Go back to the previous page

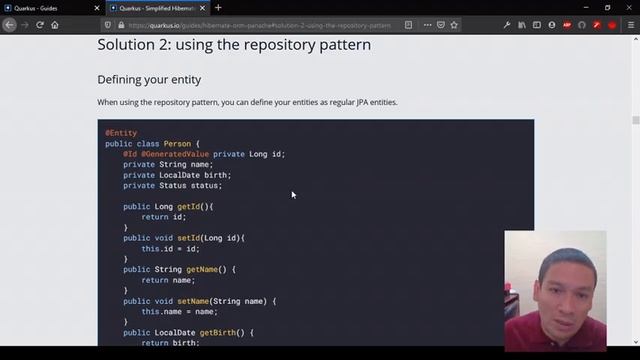point(9,25)
